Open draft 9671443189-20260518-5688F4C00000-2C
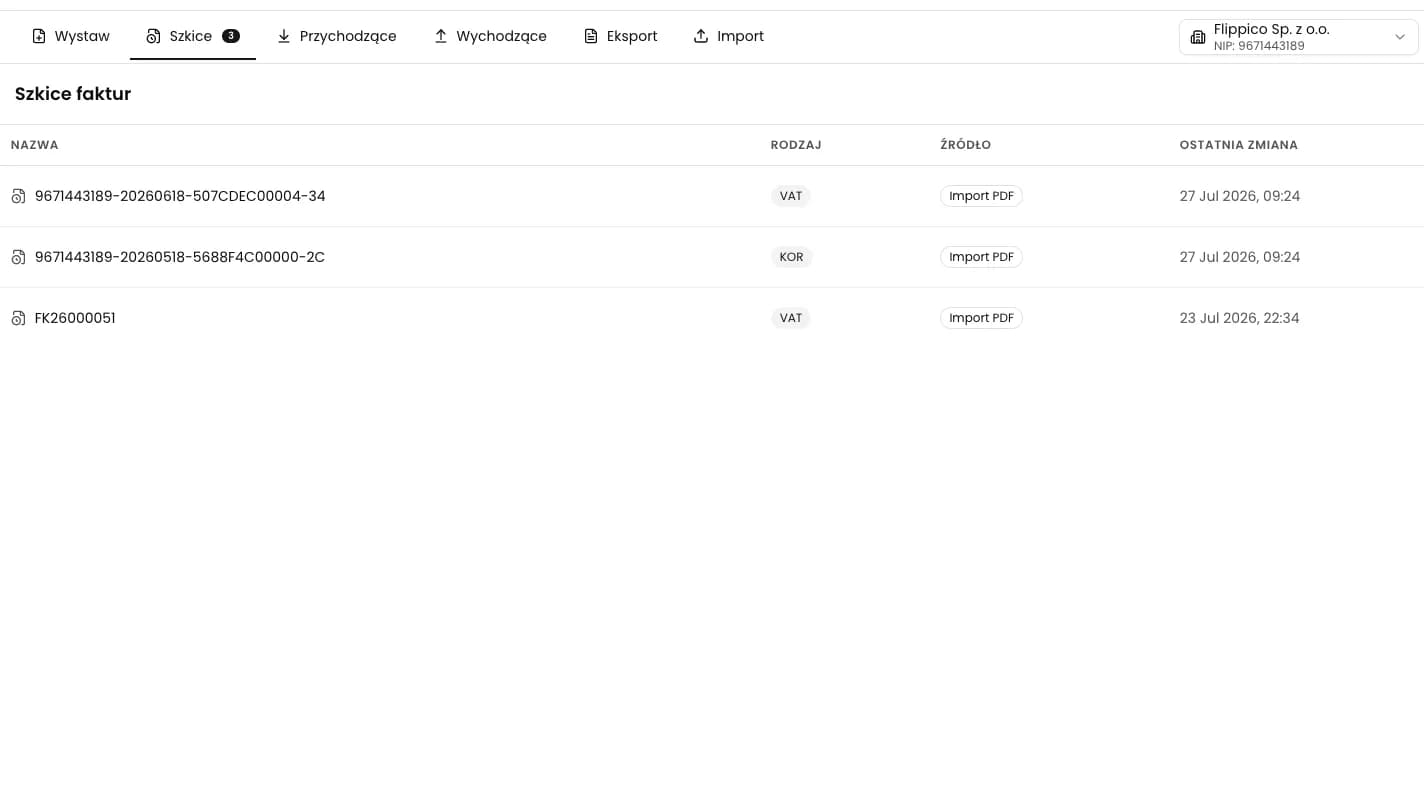The width and height of the screenshot is (1424, 806). pyautogui.click(x=180, y=257)
